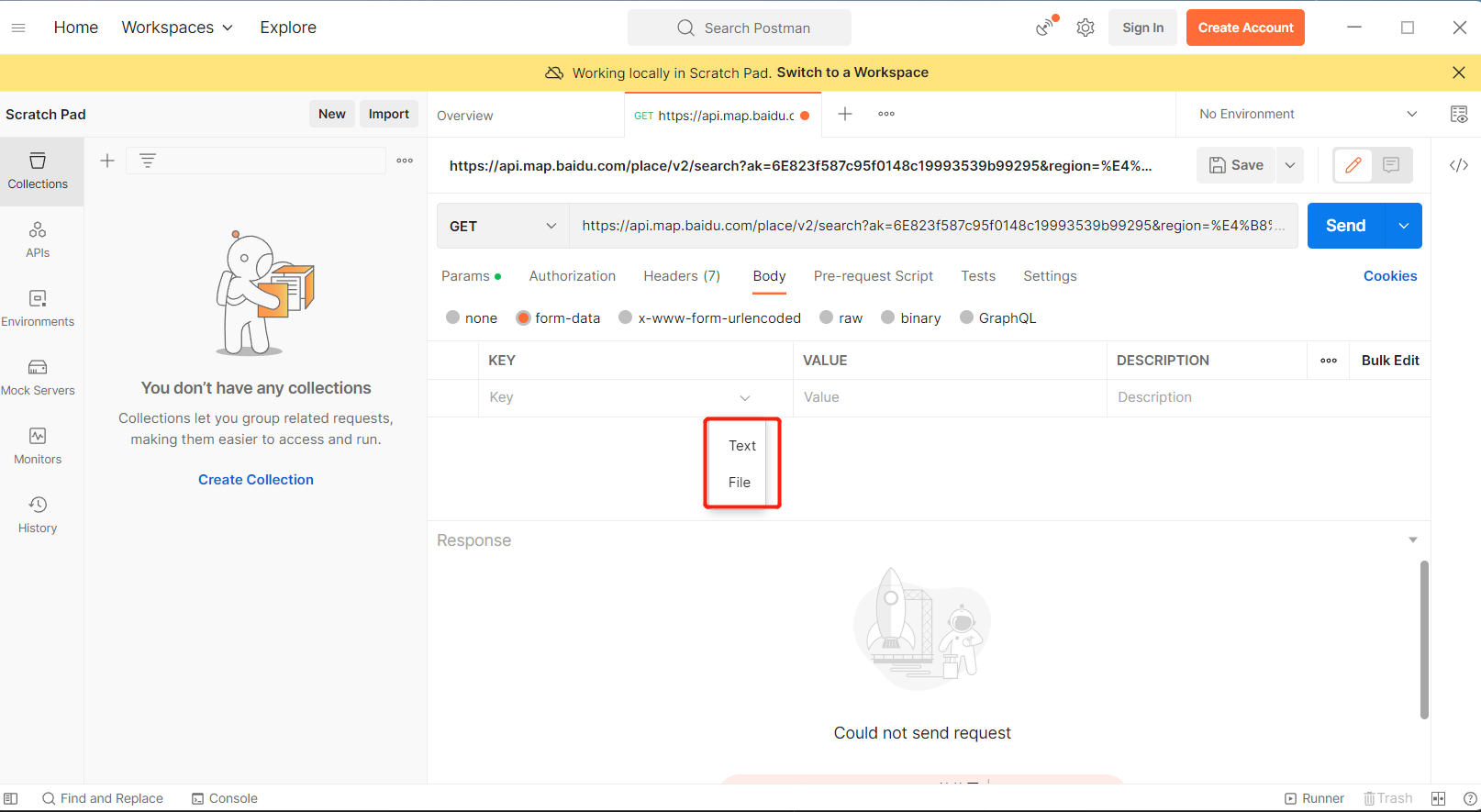Open the Save options arrow
The image size is (1481, 812).
pyautogui.click(x=1290, y=165)
